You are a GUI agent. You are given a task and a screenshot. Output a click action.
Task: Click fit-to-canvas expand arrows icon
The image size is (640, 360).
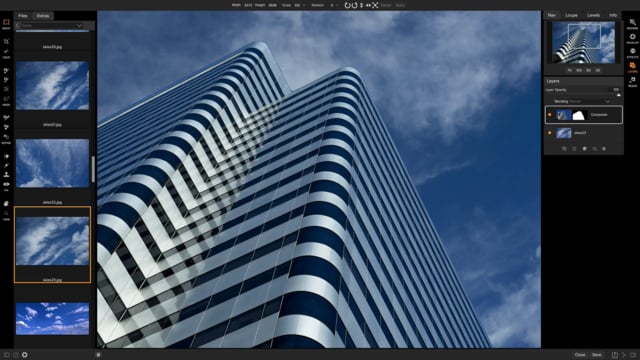[x=375, y=5]
